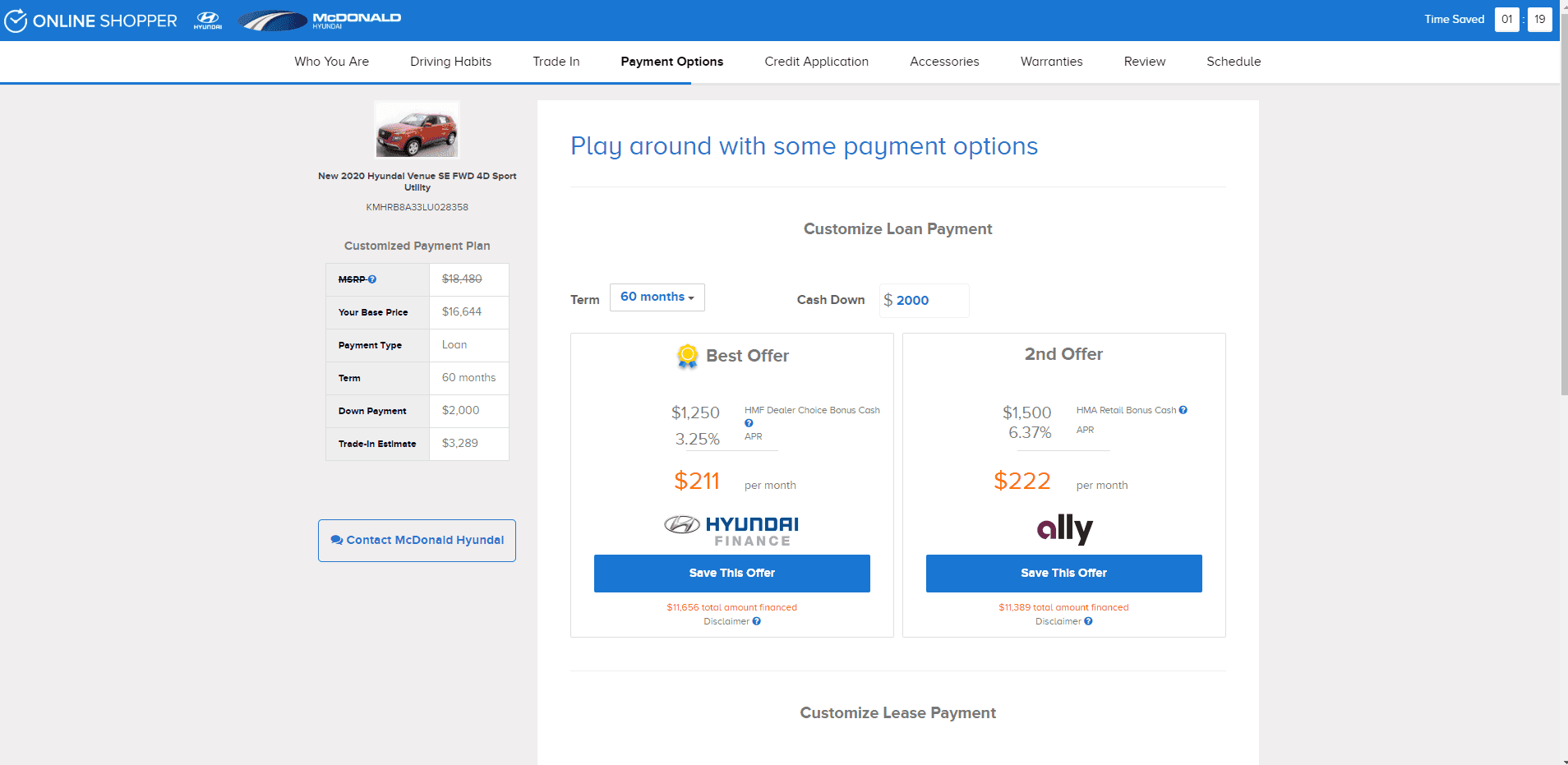Open the 60 months Term dropdown
Viewport: 1568px width, 765px height.
[x=657, y=297]
